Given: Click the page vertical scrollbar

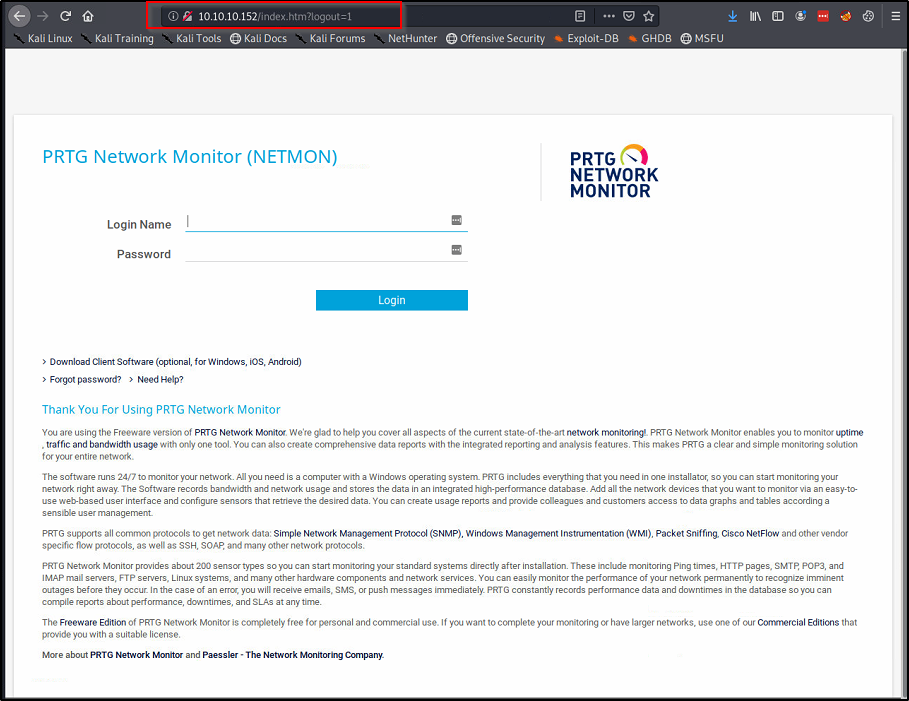Looking at the screenshot, I should point(904,371).
